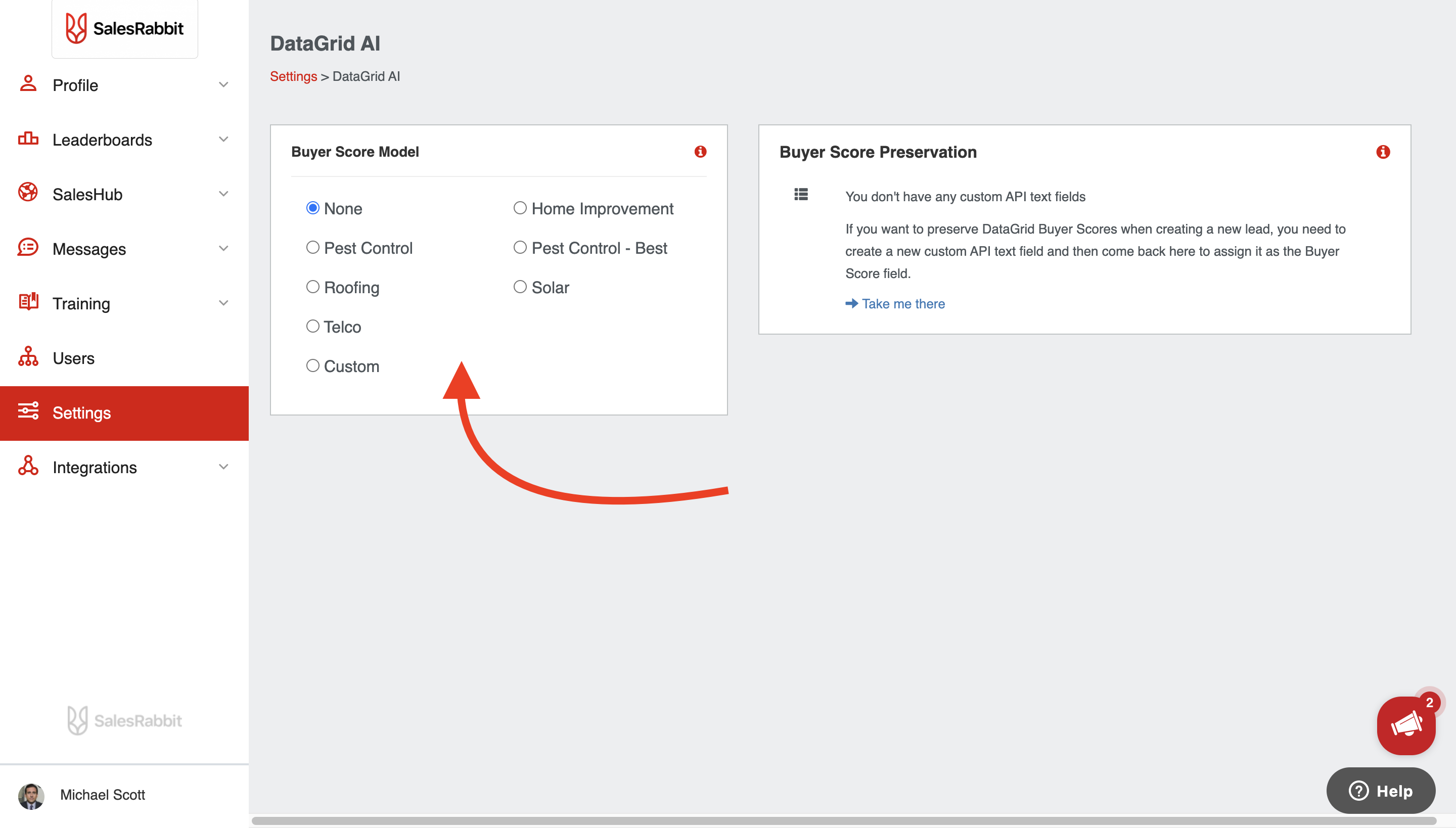Click the list icon in Preservation card

[x=801, y=195]
